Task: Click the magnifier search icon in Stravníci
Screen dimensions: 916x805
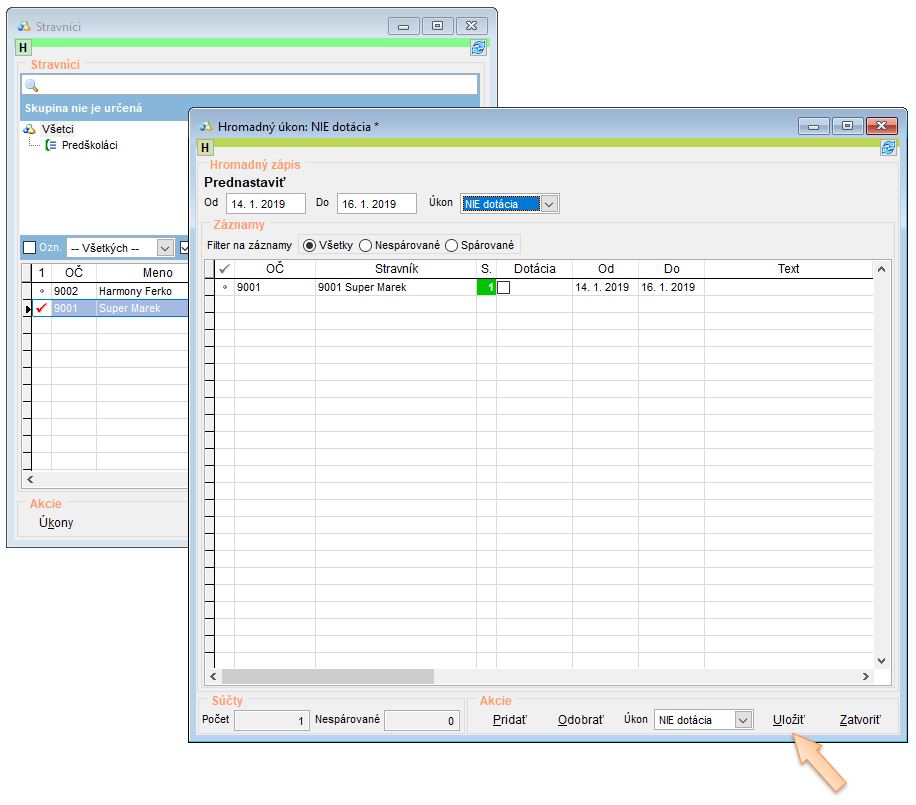Action: click(x=31, y=86)
